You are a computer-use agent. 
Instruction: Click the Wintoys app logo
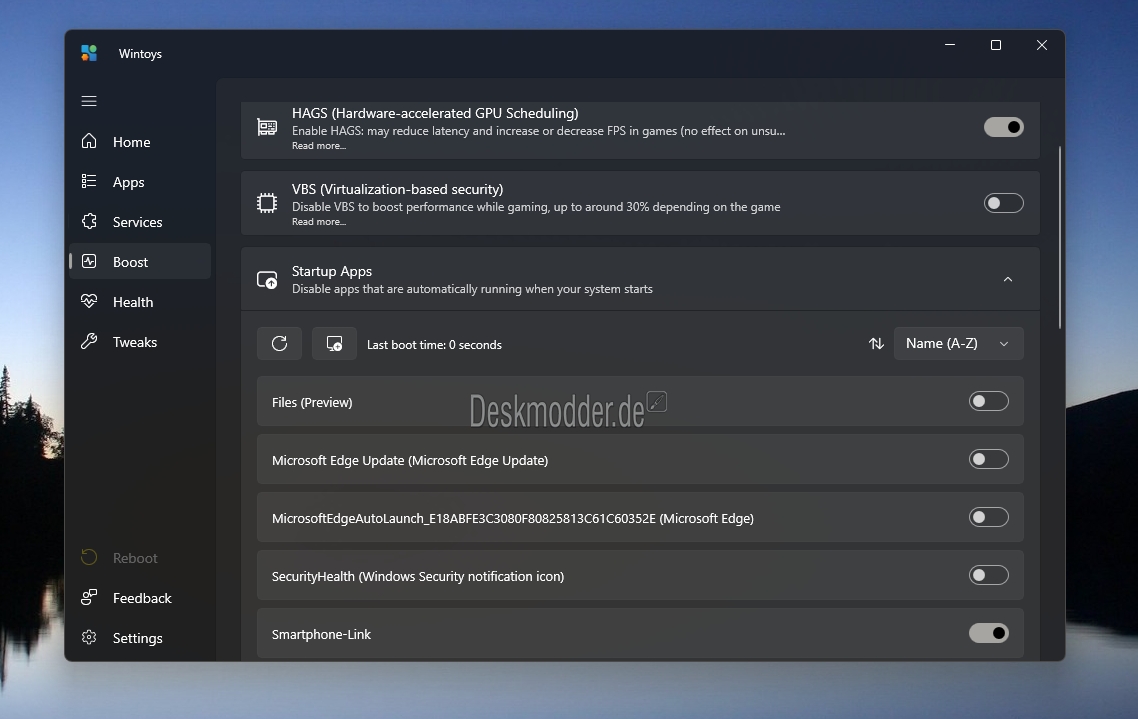[89, 53]
